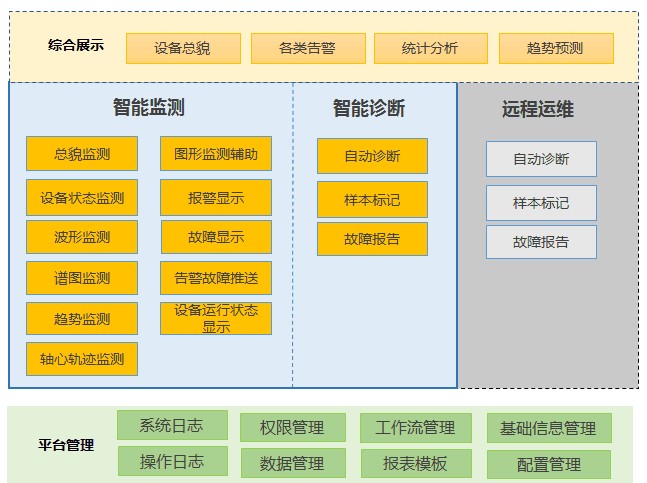Screen dimensions: 647x483
Task: Open the gray 故障报告 box under 远程运维
Action: tap(541, 242)
